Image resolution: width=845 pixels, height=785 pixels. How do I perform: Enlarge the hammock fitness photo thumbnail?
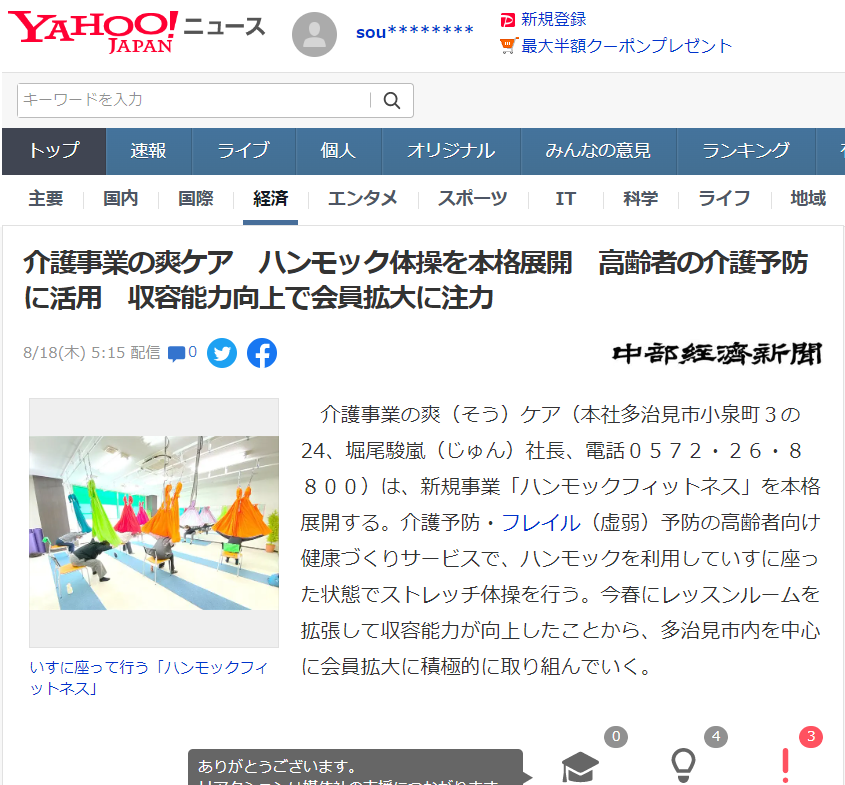pyautogui.click(x=154, y=522)
